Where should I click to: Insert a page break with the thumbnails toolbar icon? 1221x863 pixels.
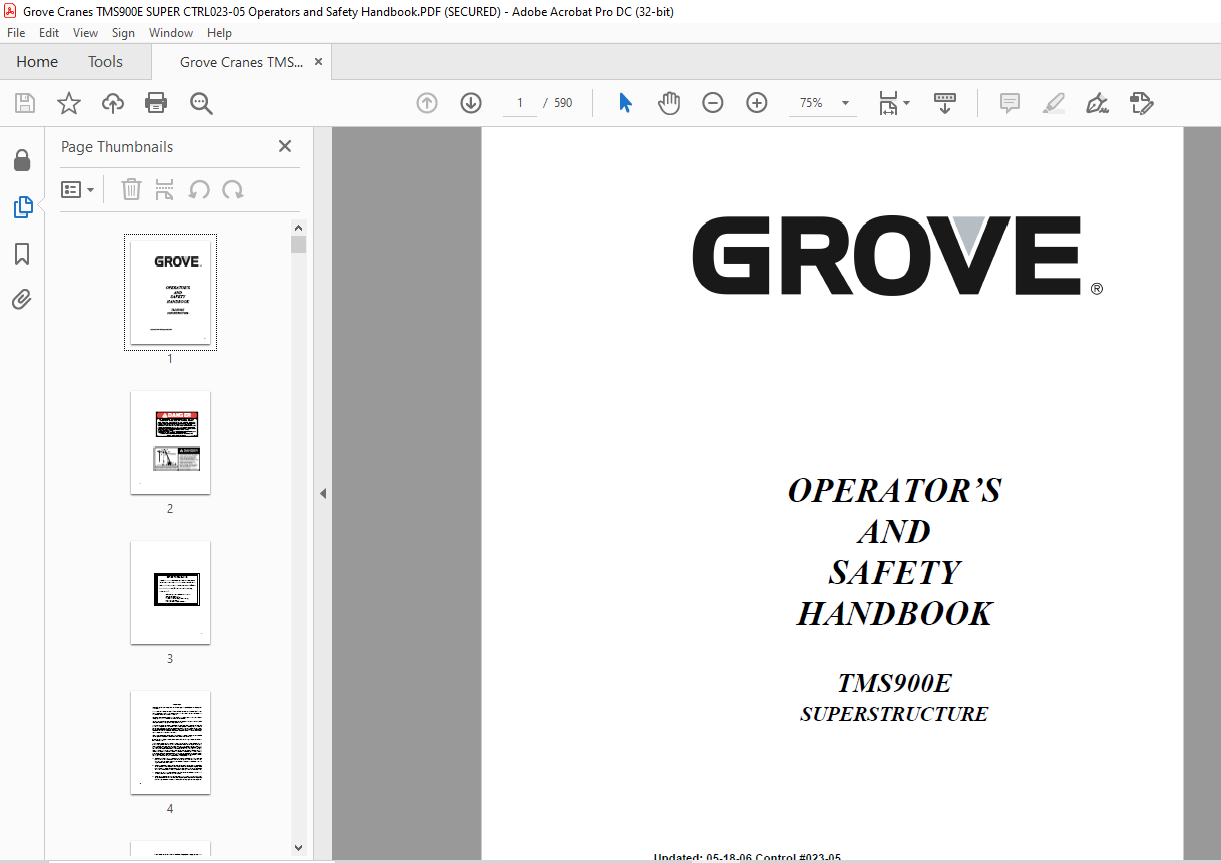click(x=165, y=189)
